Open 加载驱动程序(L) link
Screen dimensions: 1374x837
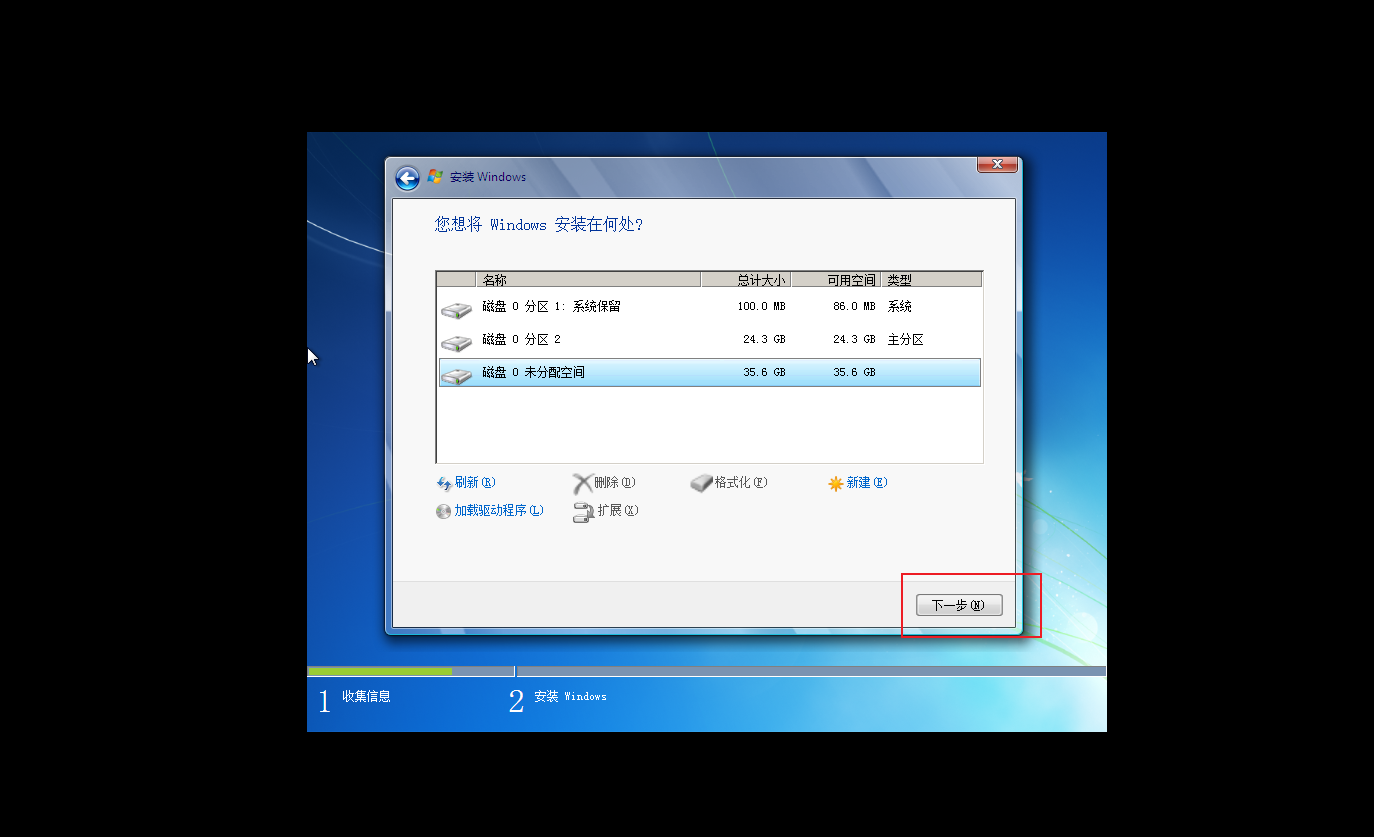(499, 510)
